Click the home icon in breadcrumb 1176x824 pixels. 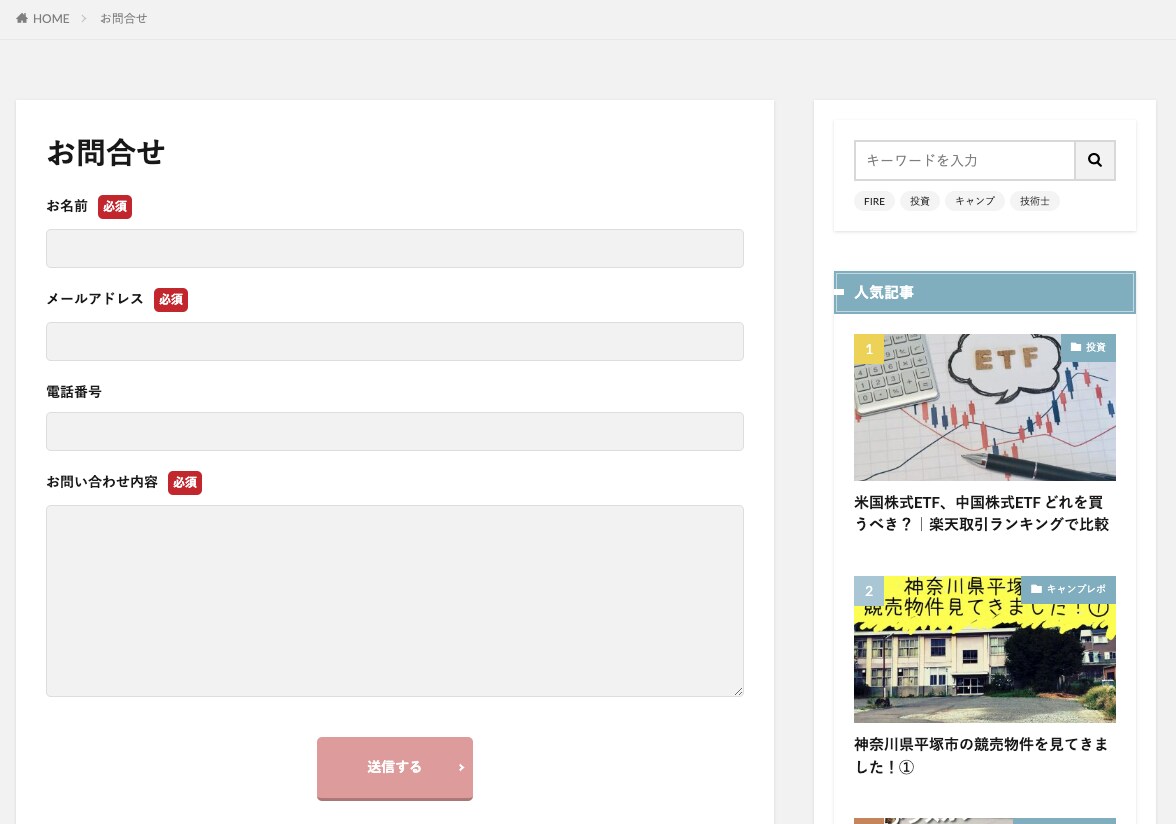click(22, 18)
